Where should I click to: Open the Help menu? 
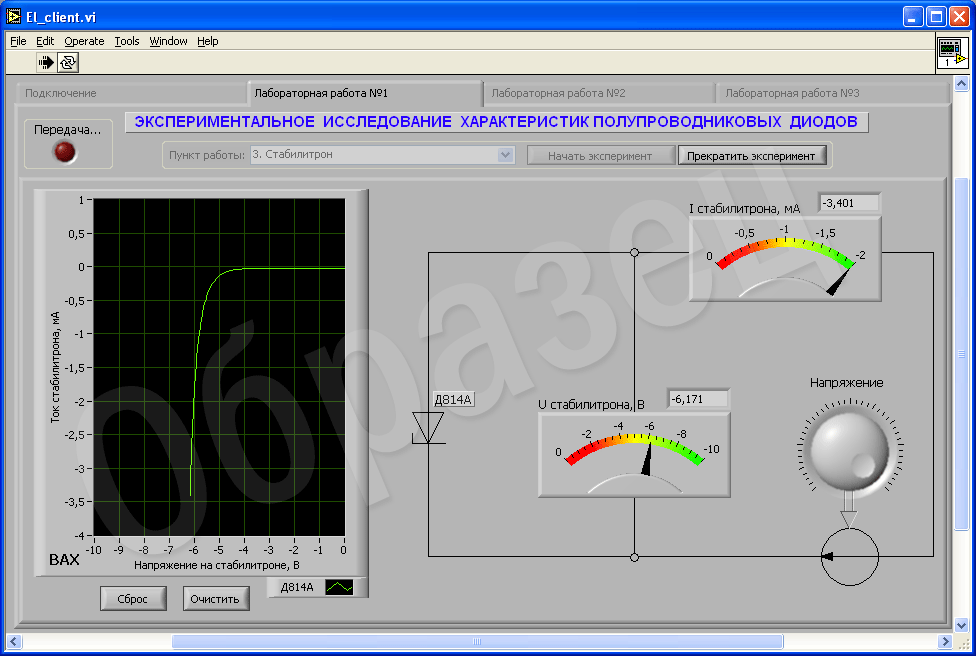(x=207, y=41)
